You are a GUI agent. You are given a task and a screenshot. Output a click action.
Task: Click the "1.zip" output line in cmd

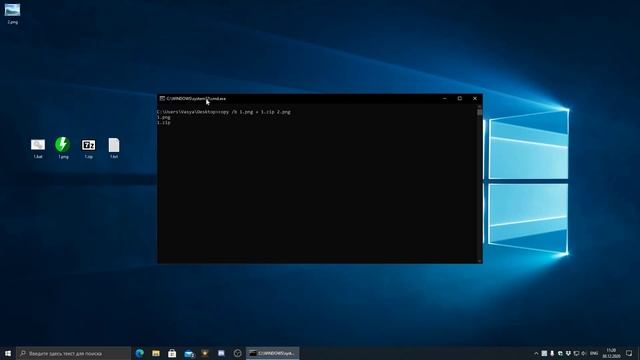(164, 122)
